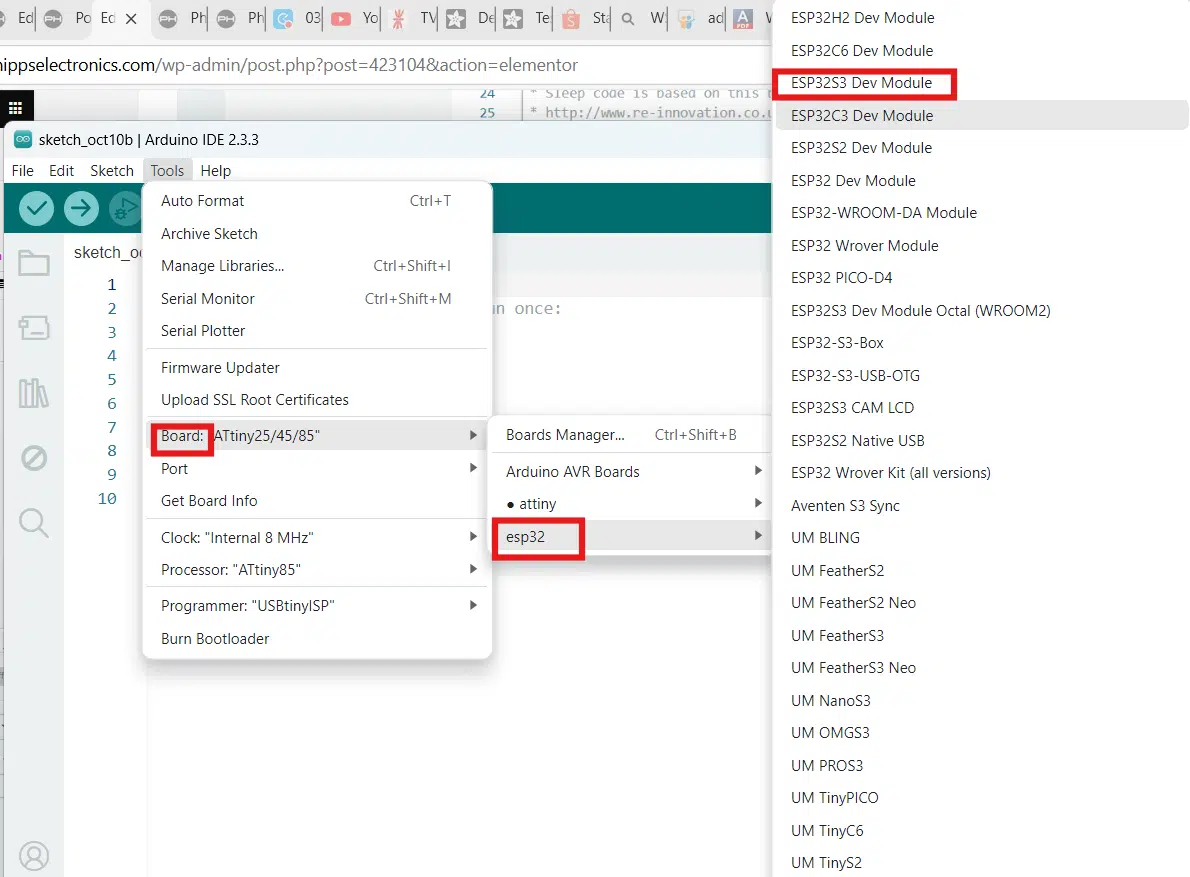
Task: Expand Arduino AVR Boards submenu
Action: pos(631,472)
